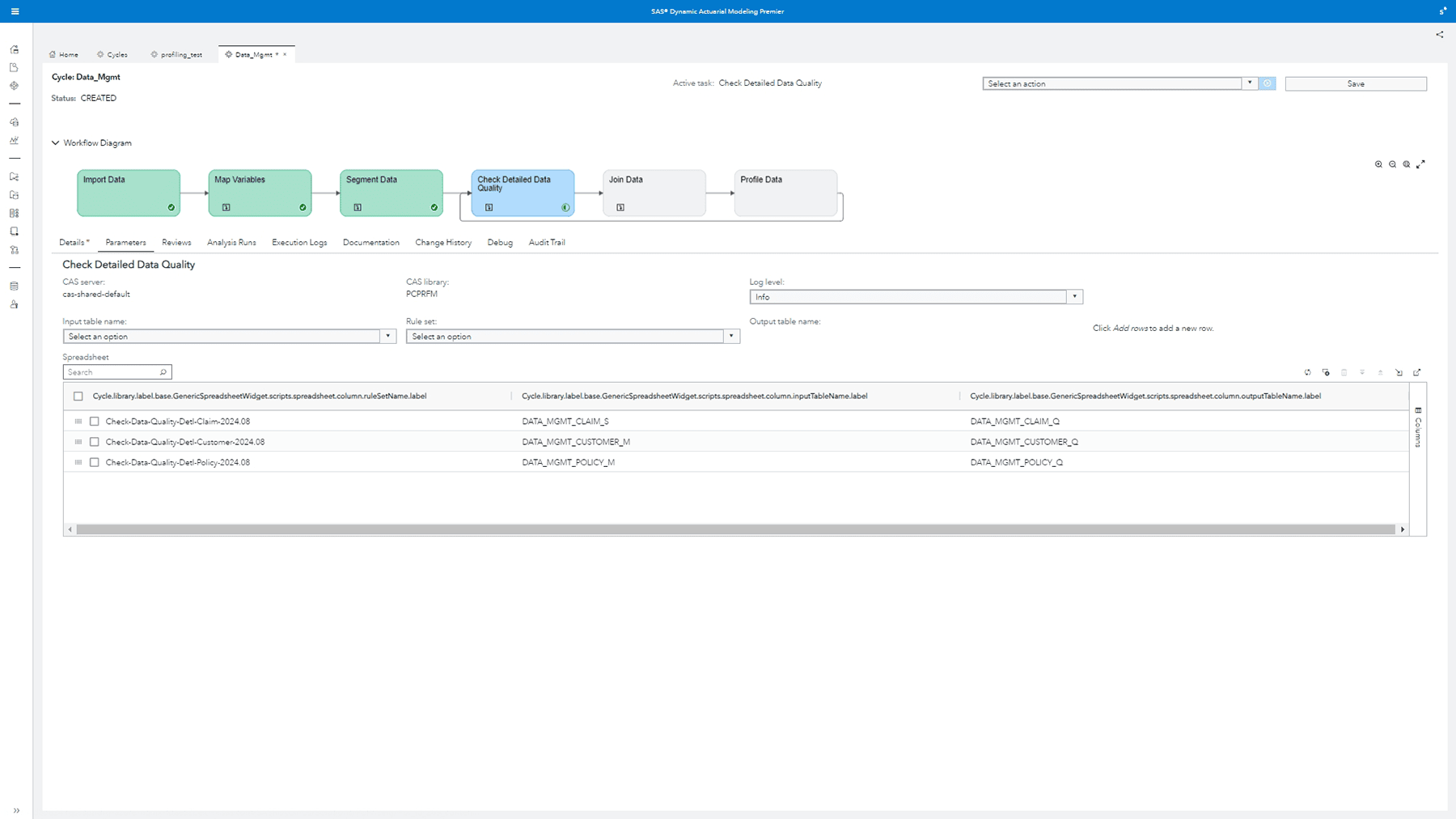The height and width of the screenshot is (819, 1456).
Task: Click the search magnifier in spreadsheet search
Action: [163, 372]
